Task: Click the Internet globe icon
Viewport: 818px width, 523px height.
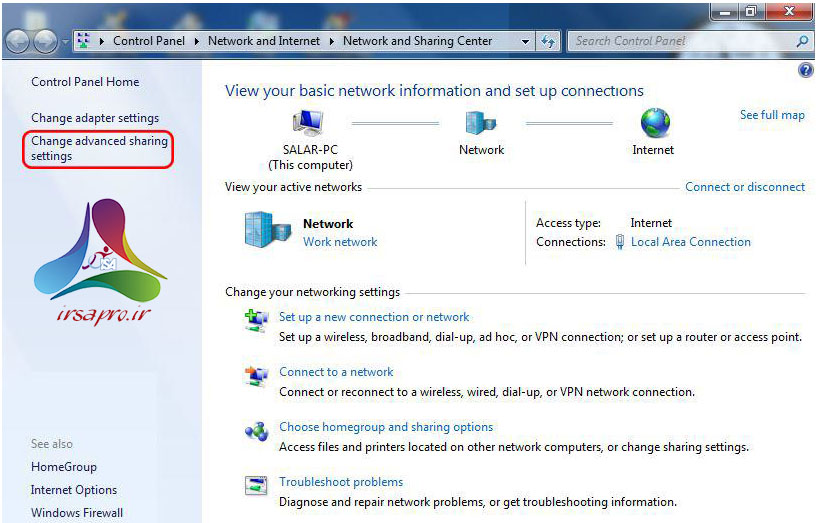Action: point(655,123)
